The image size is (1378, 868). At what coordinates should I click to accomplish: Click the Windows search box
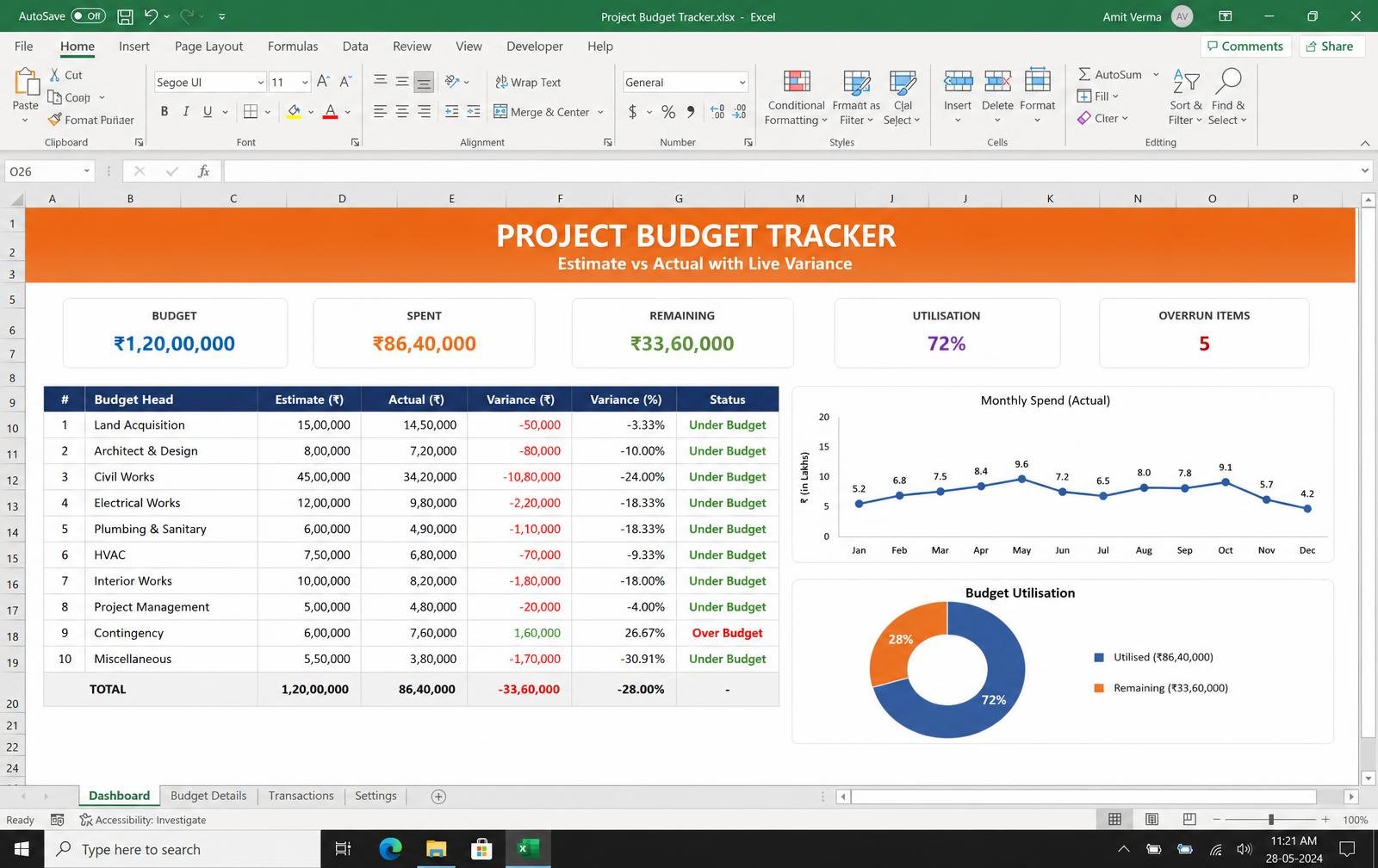click(183, 849)
